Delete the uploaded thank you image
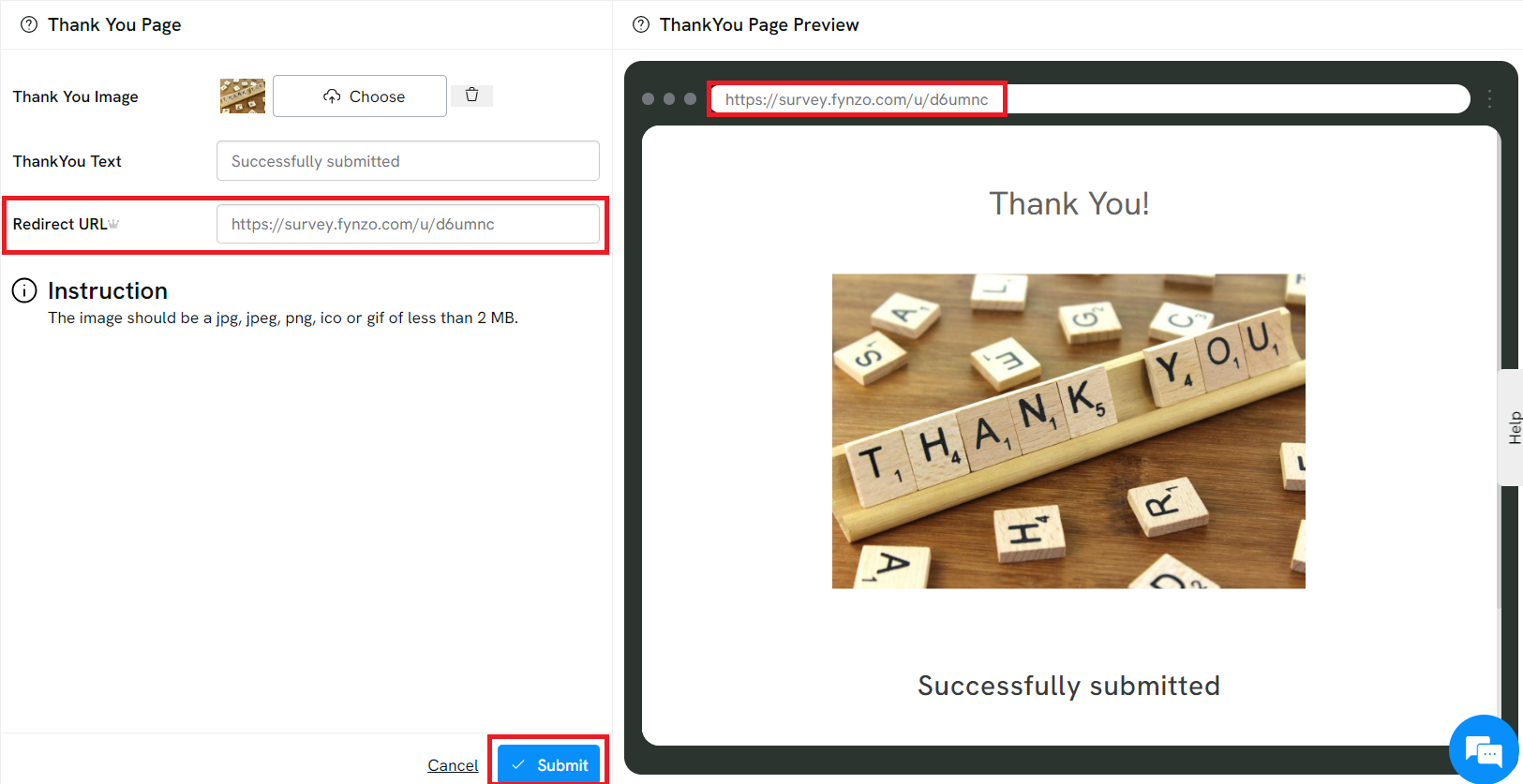The width and height of the screenshot is (1523, 784). pyautogui.click(x=471, y=95)
